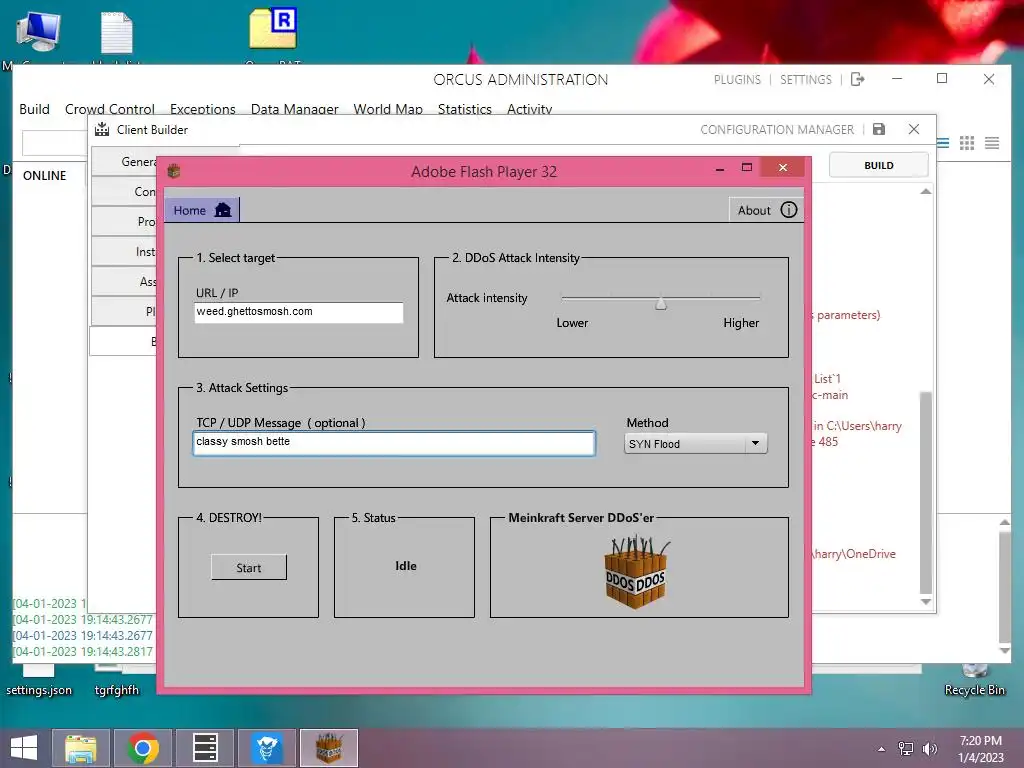This screenshot has width=1024, height=768.
Task: Click the Start attack button
Action: tap(249, 568)
